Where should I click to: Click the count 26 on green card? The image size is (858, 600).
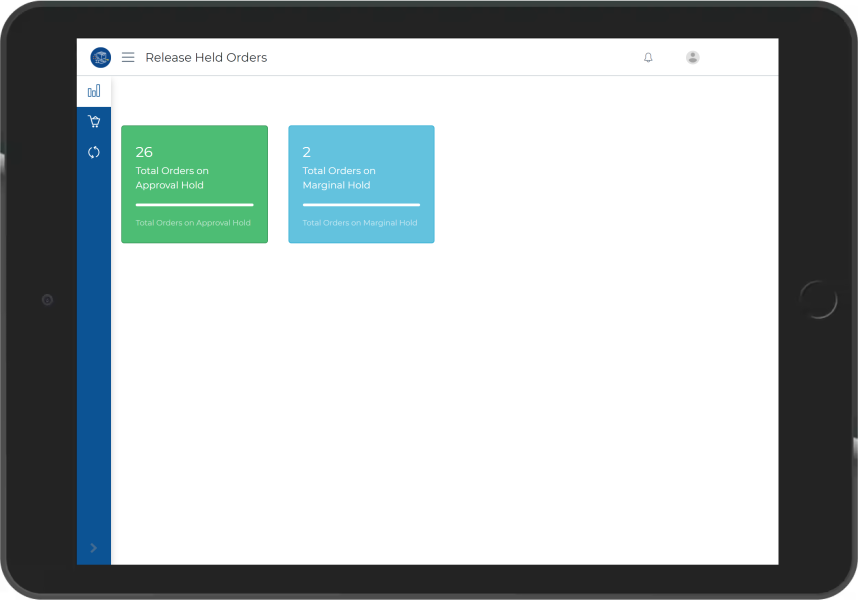point(144,152)
